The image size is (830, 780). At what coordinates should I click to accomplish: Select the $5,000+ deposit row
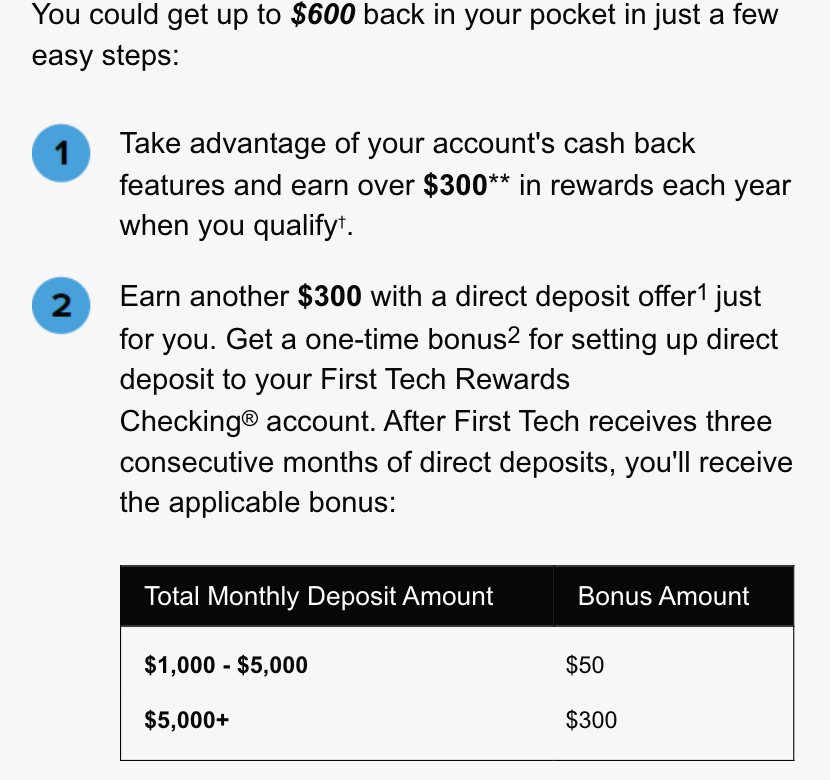pyautogui.click(x=457, y=720)
